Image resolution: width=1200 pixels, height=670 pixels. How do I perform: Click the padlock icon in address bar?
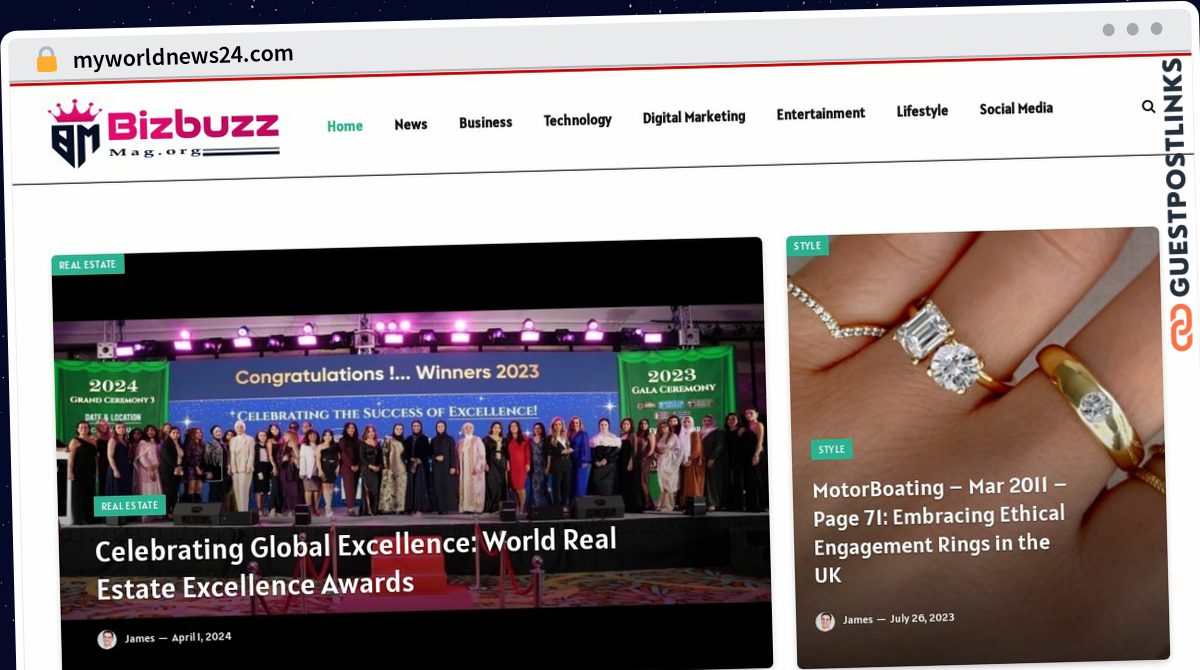47,60
